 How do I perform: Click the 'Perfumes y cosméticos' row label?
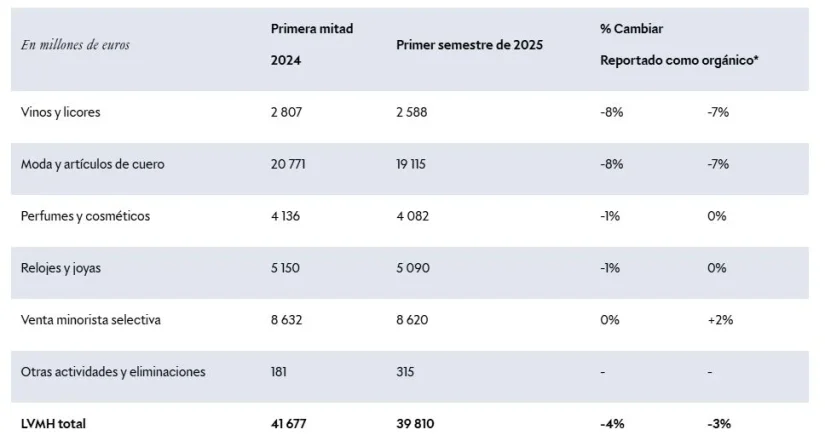click(x=86, y=216)
